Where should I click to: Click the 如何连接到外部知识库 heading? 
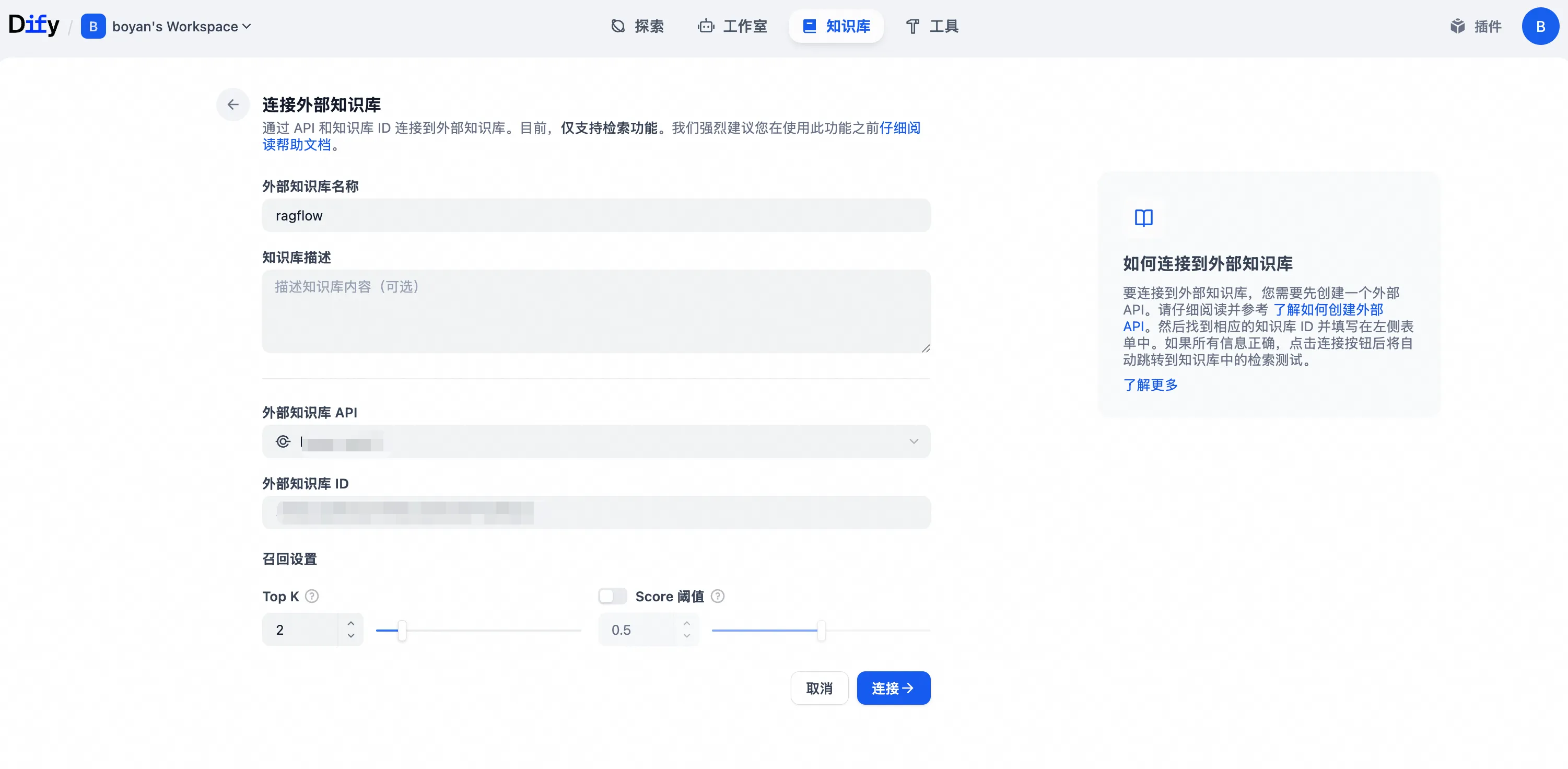click(1208, 264)
